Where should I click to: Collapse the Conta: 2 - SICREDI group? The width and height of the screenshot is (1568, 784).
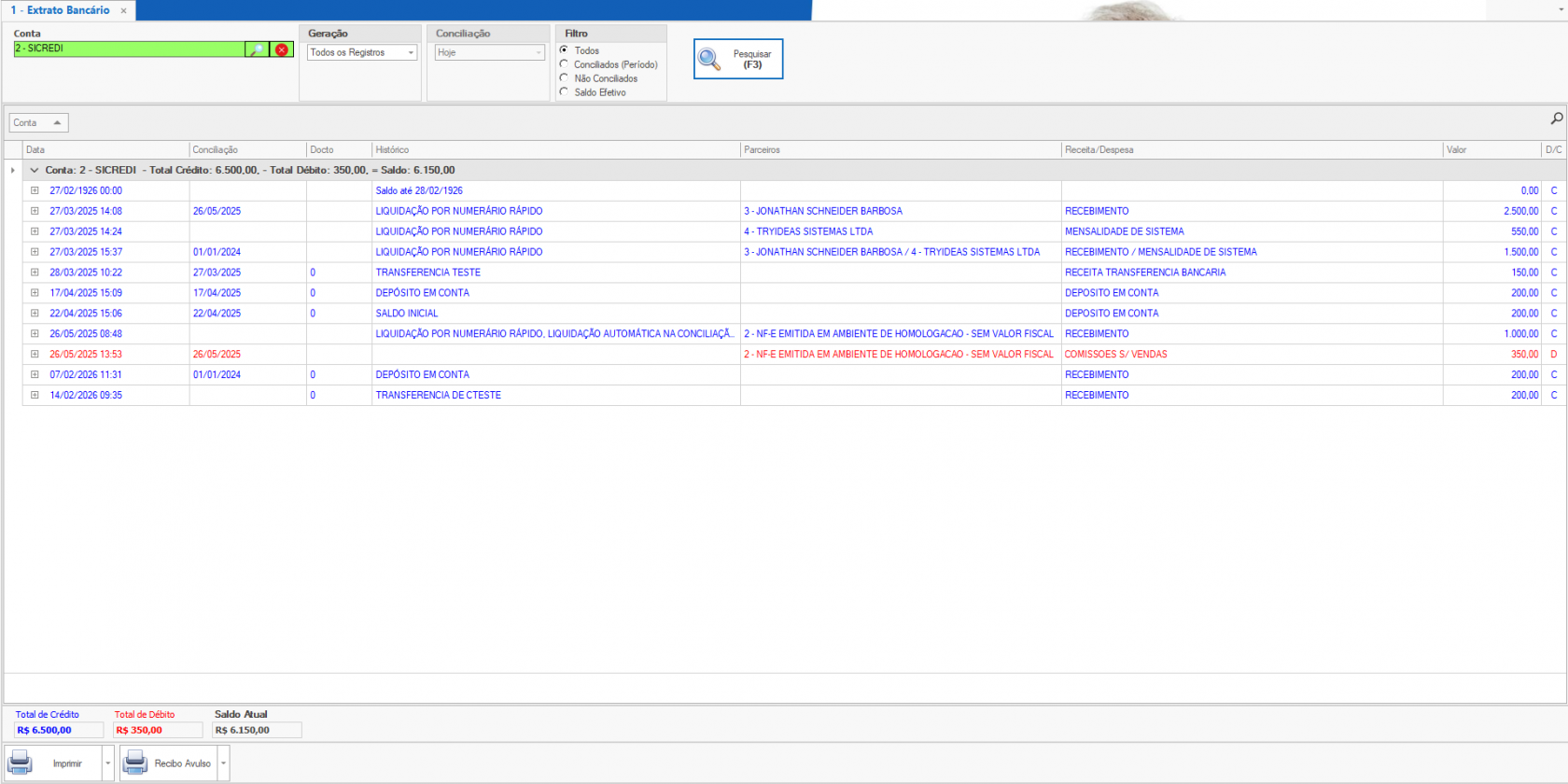(35, 171)
